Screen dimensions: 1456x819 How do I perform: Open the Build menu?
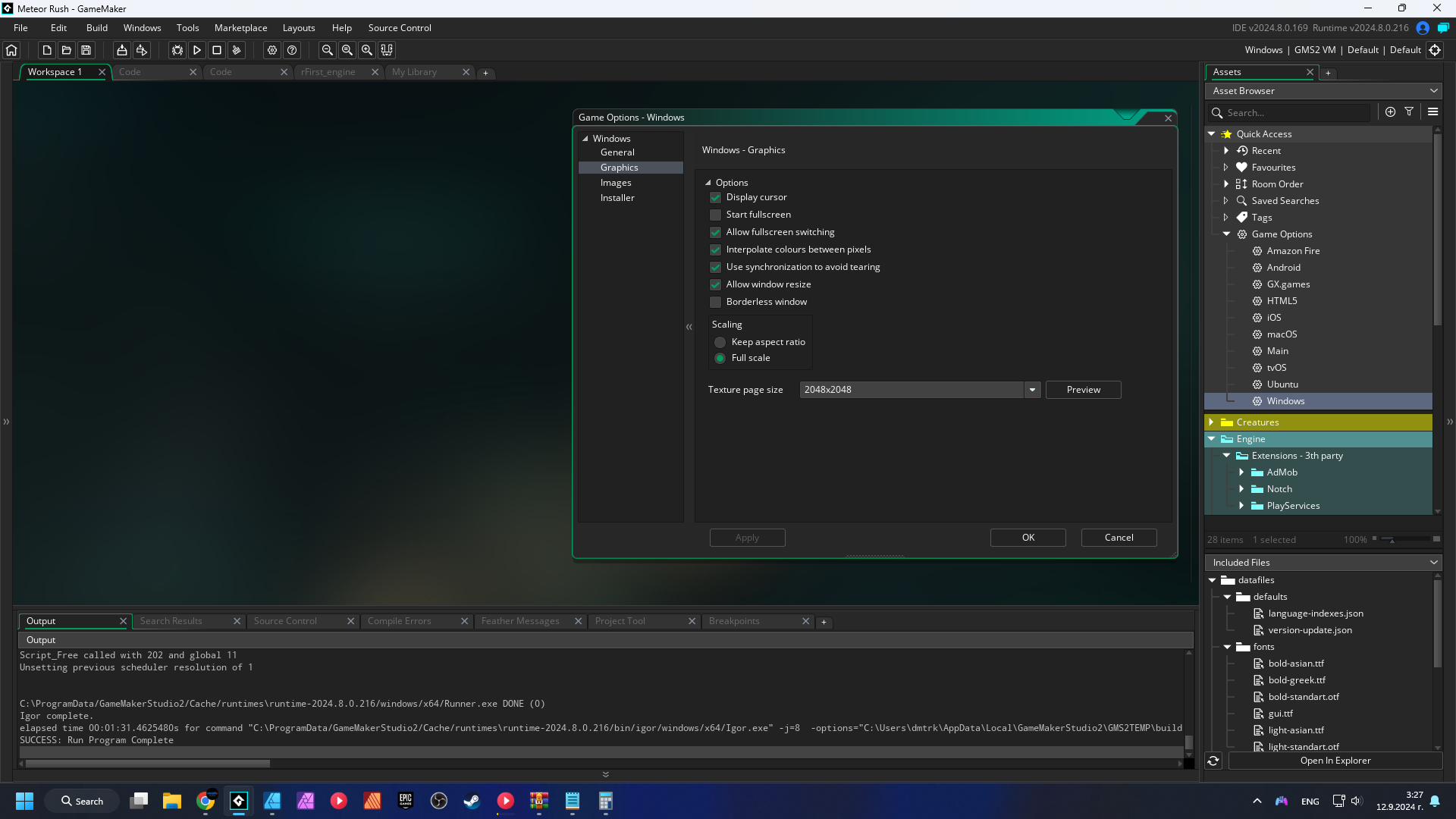(x=97, y=28)
